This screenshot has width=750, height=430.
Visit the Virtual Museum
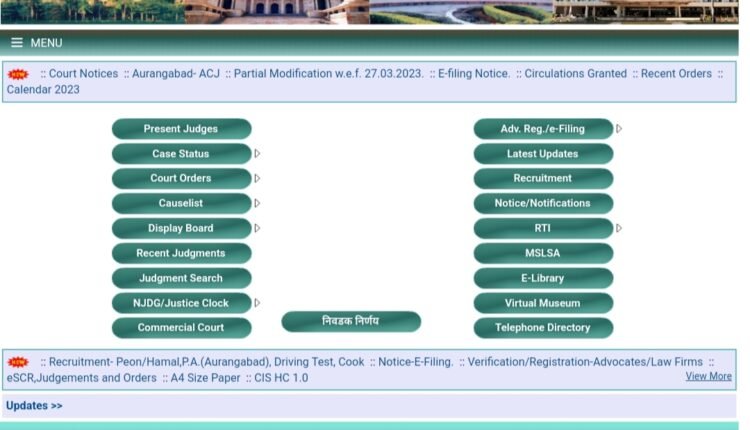click(x=542, y=303)
